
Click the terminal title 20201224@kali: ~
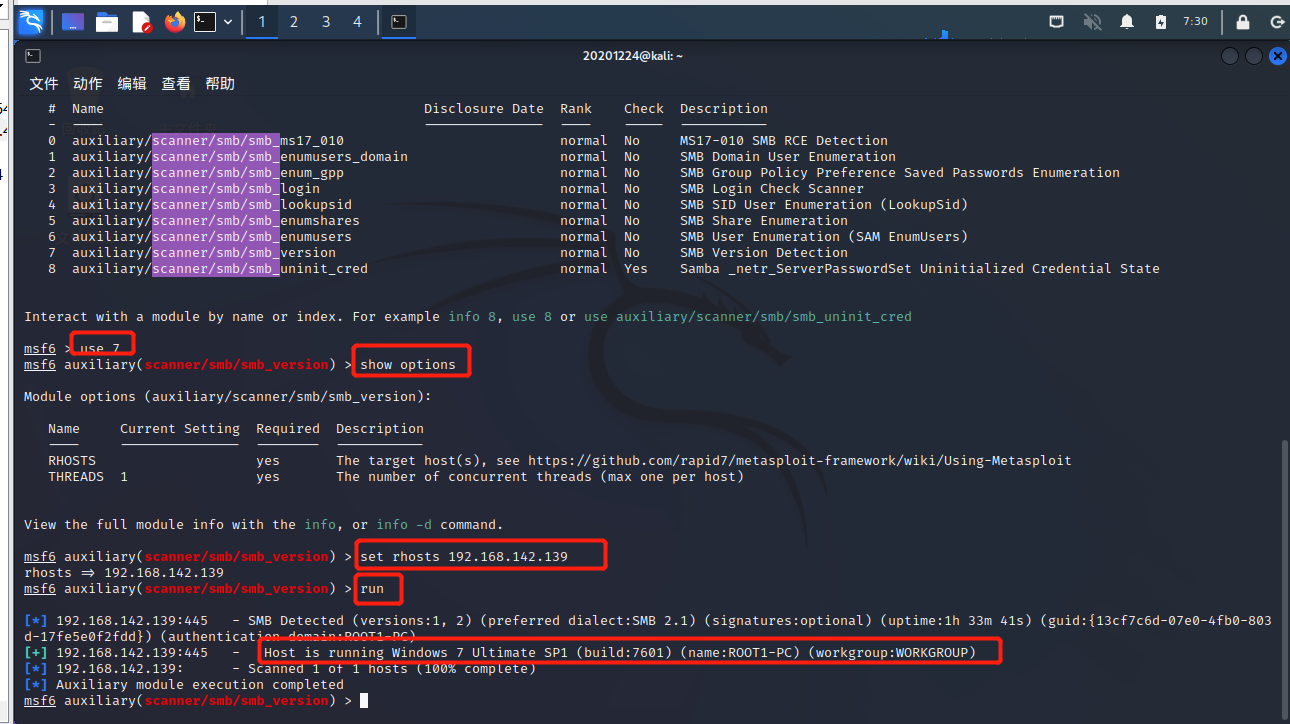coord(633,56)
